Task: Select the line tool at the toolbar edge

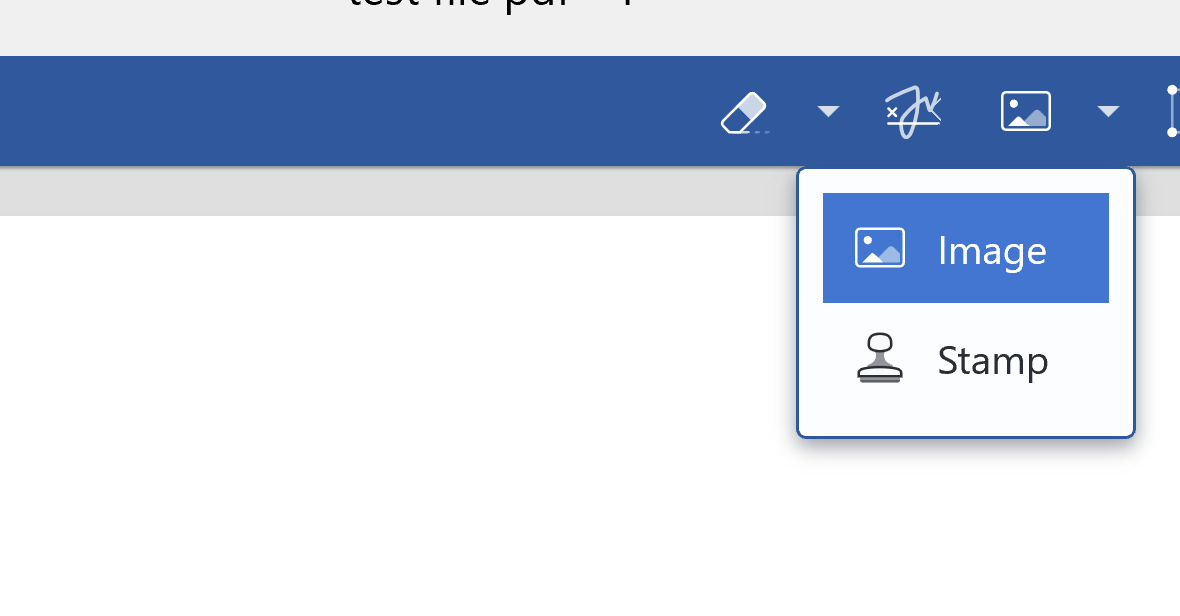Action: 1172,111
